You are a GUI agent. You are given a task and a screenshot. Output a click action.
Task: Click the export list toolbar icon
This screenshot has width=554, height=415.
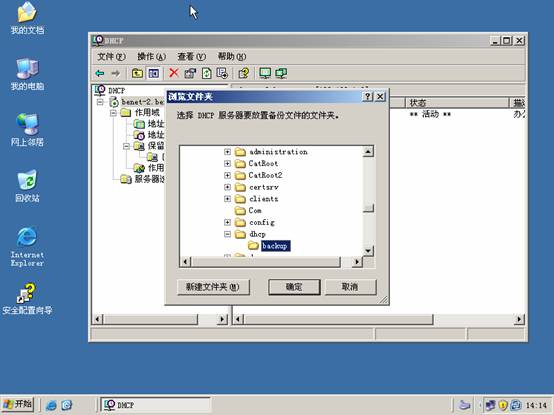[222, 73]
